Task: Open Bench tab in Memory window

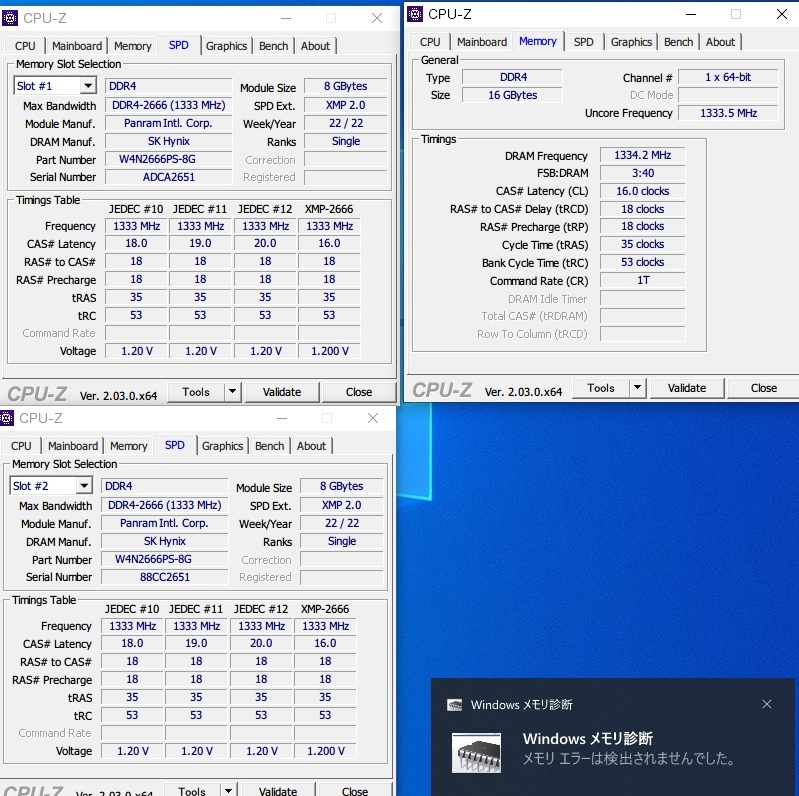Action: (678, 42)
